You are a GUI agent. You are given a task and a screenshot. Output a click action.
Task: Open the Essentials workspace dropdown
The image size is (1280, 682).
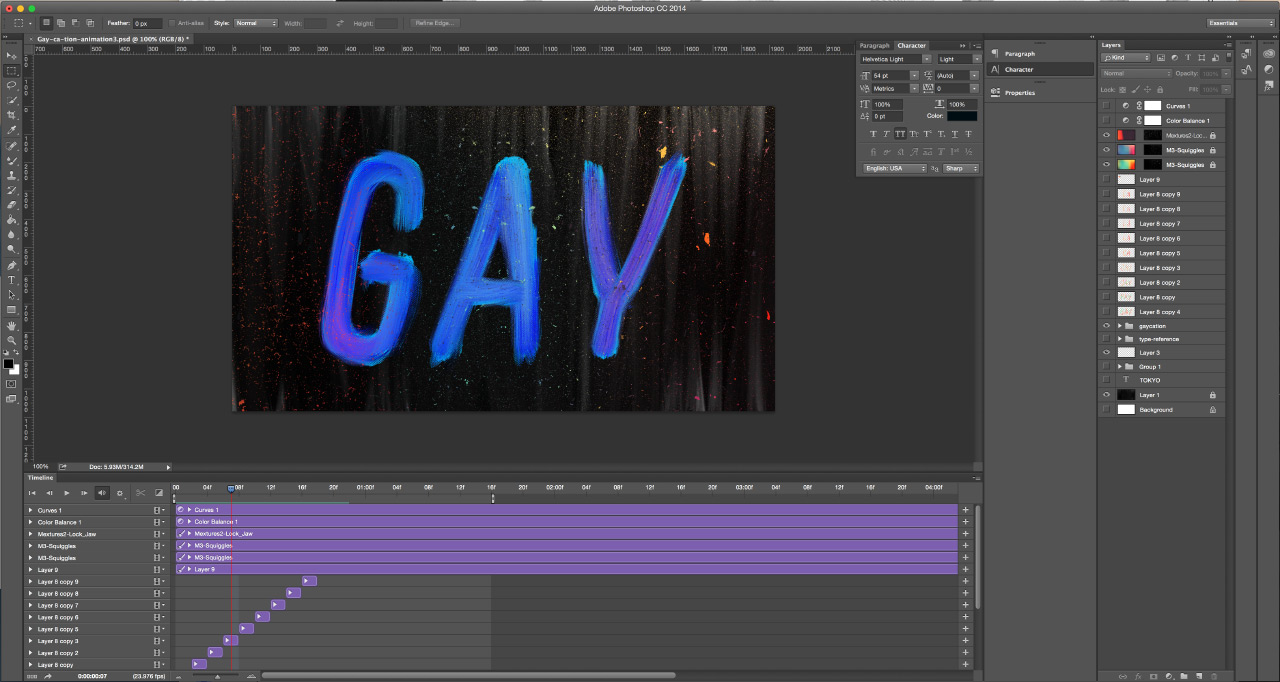(1240, 23)
